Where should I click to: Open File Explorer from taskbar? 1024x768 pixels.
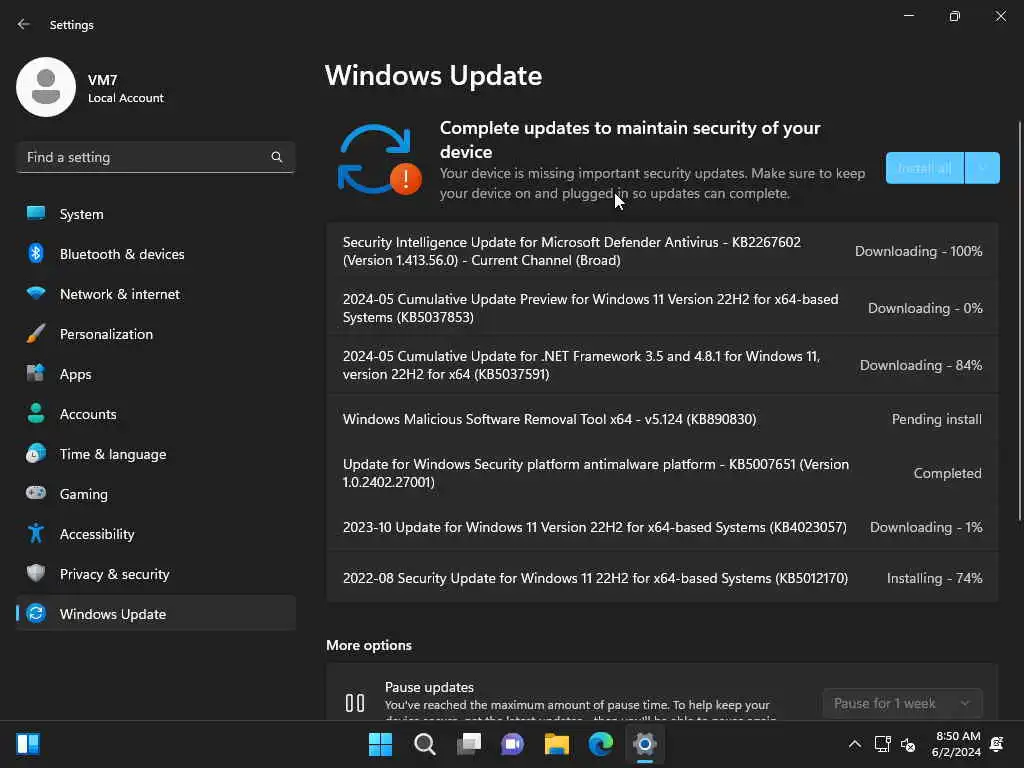point(556,744)
